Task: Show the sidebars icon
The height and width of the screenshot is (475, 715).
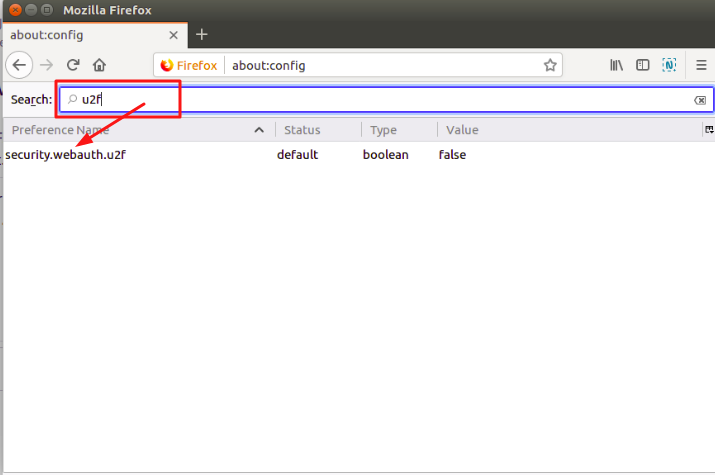Action: coord(642,65)
